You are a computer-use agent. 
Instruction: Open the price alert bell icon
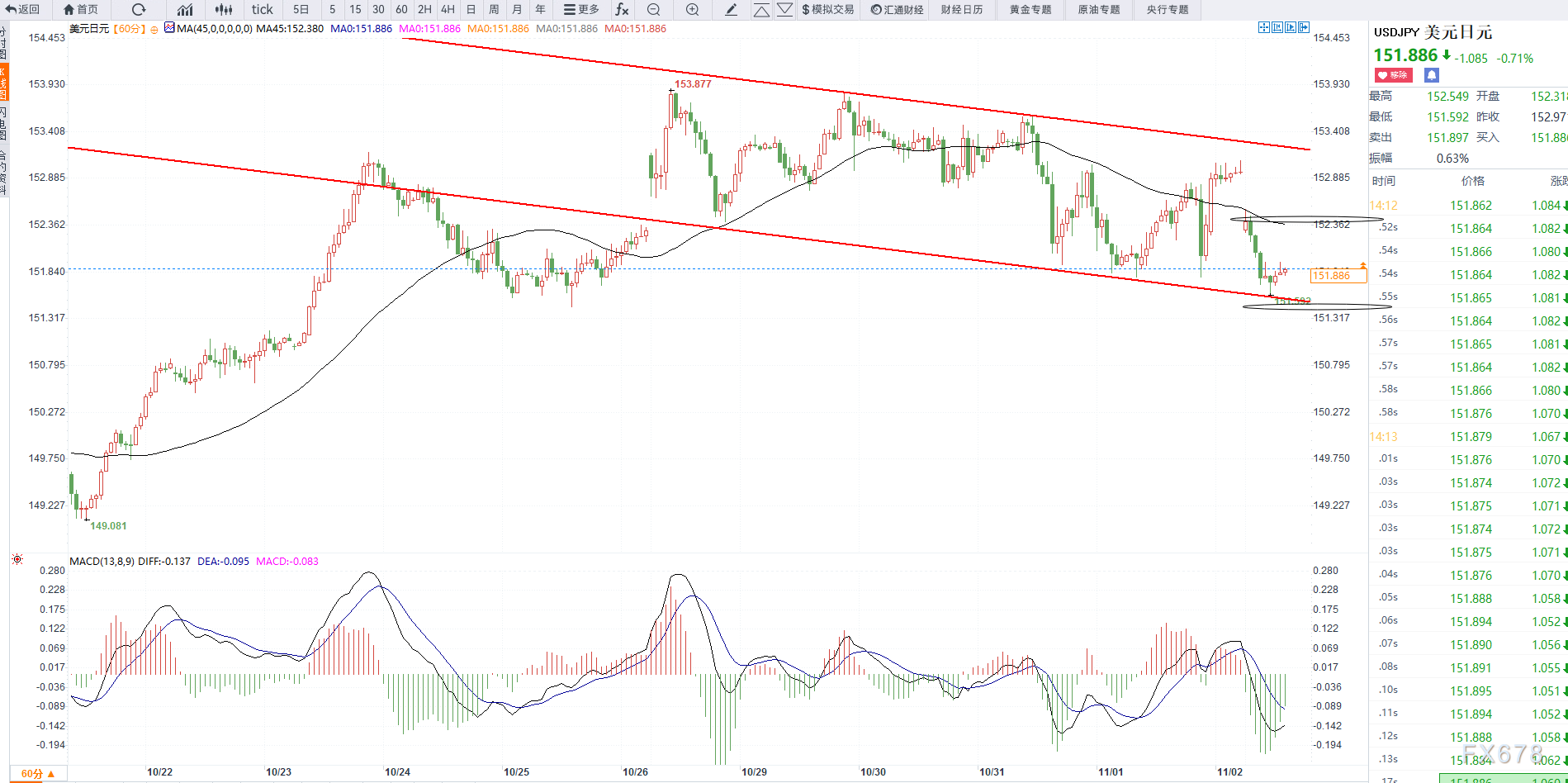click(x=1432, y=75)
